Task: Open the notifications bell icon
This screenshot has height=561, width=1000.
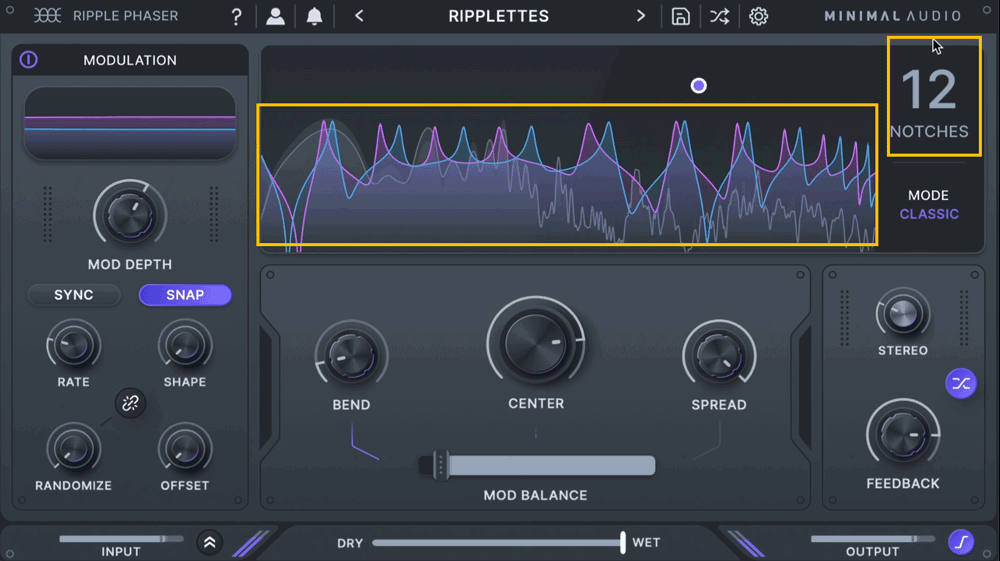Action: point(314,16)
